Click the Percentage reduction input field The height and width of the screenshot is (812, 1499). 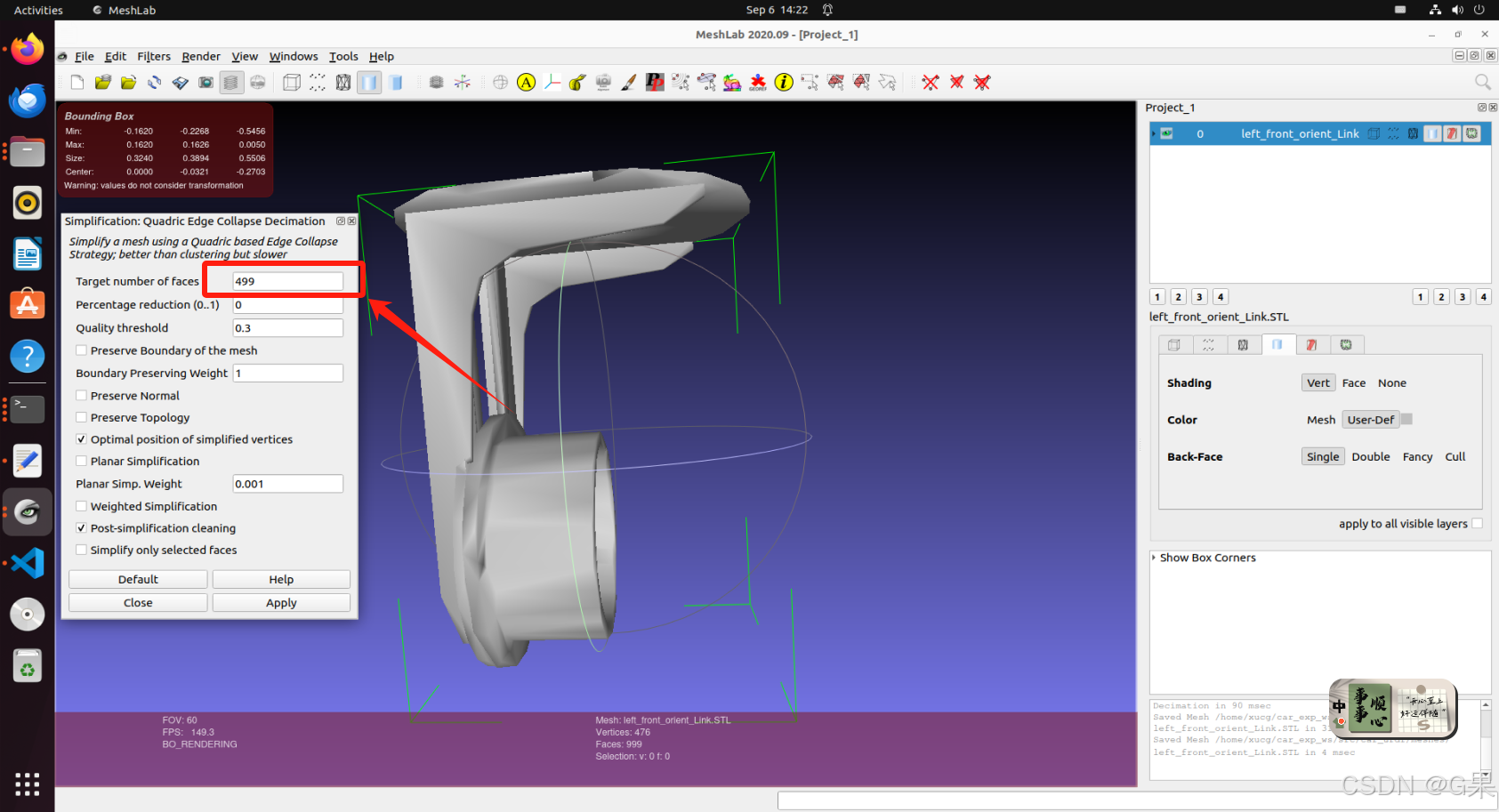point(287,305)
